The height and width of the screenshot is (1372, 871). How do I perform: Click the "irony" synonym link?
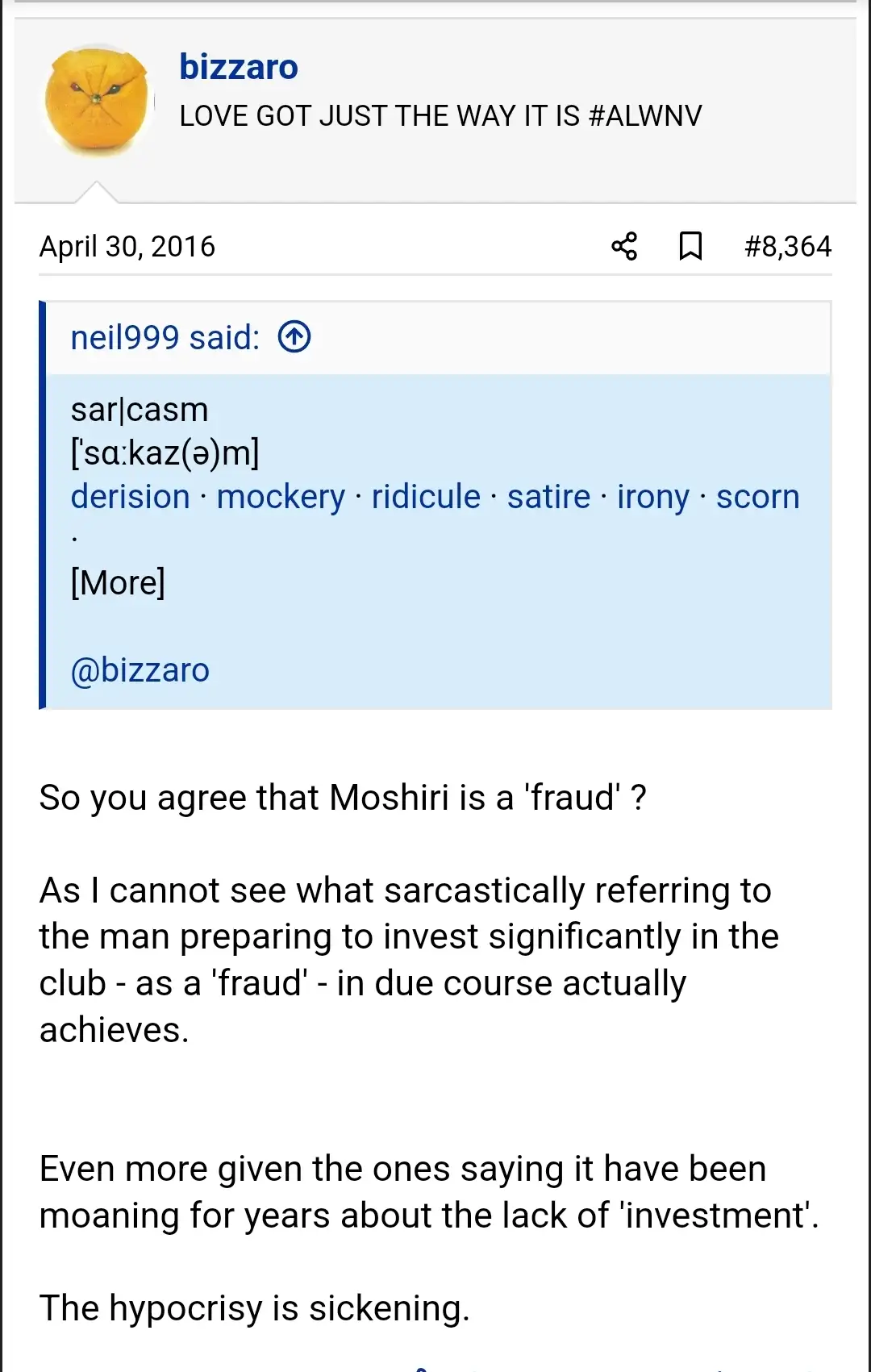tap(653, 497)
